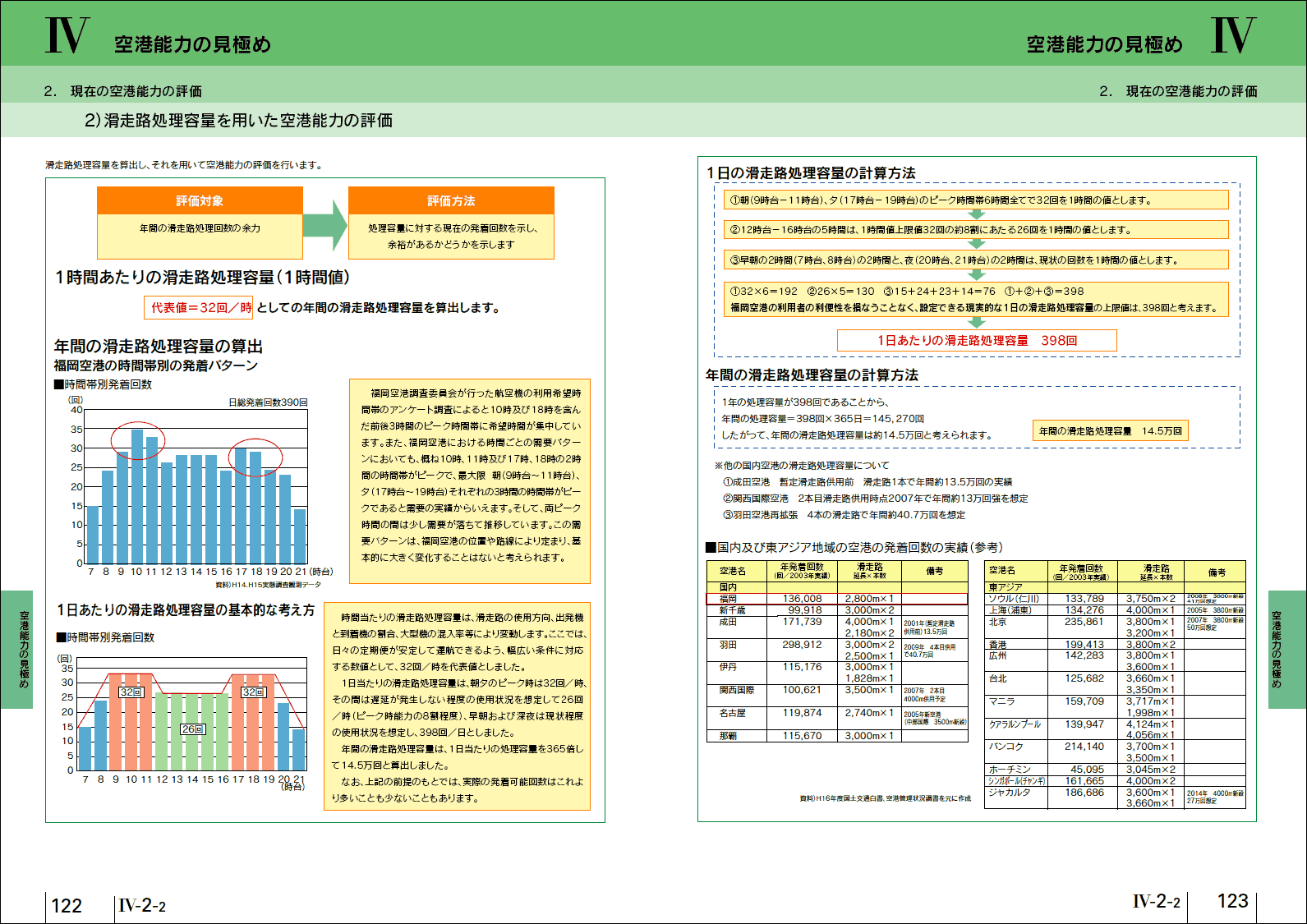Click step ① box about peak hours 32回
The width and height of the screenshot is (1307, 924).
coord(976,200)
